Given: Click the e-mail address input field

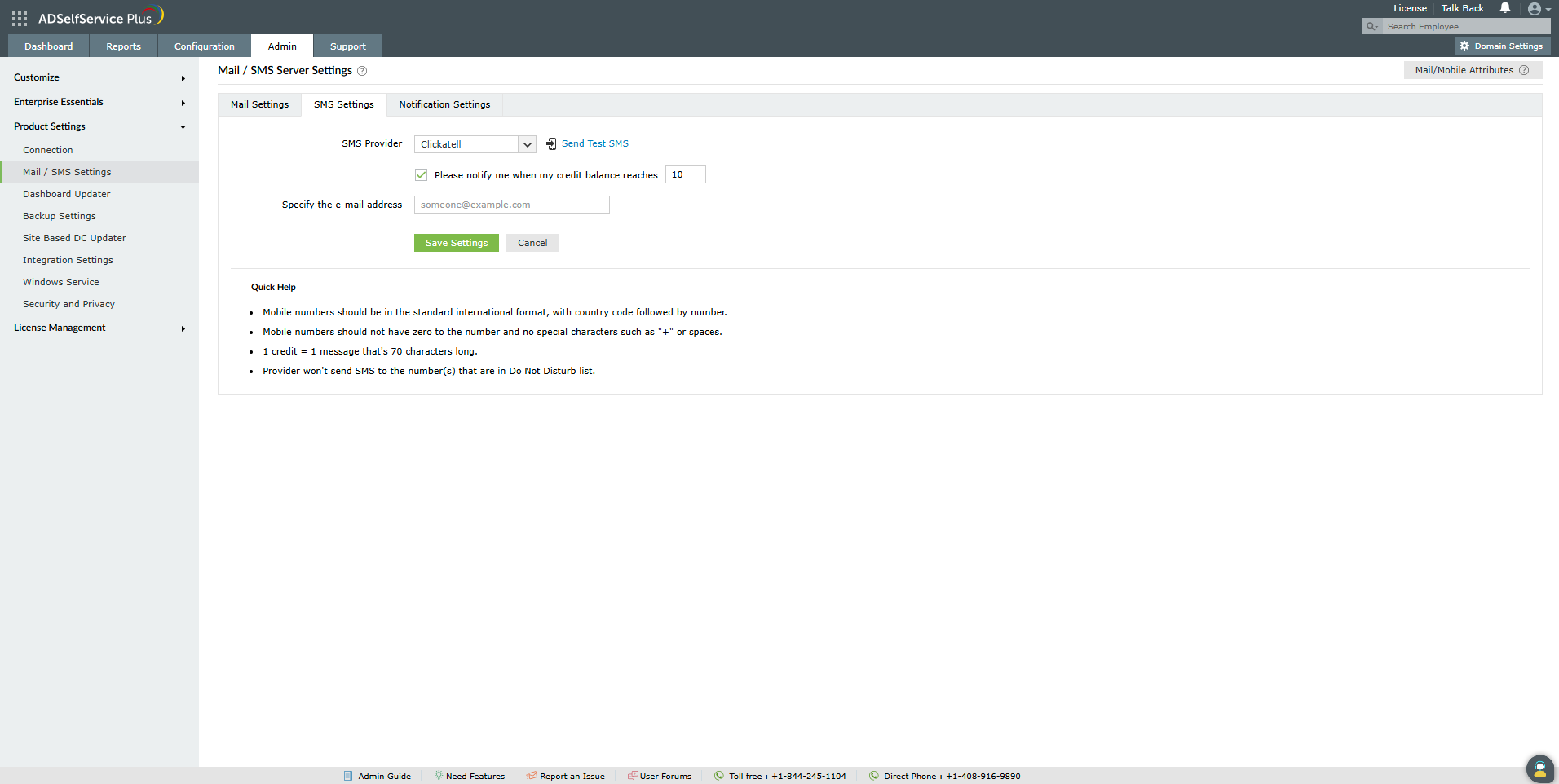Looking at the screenshot, I should tap(511, 205).
